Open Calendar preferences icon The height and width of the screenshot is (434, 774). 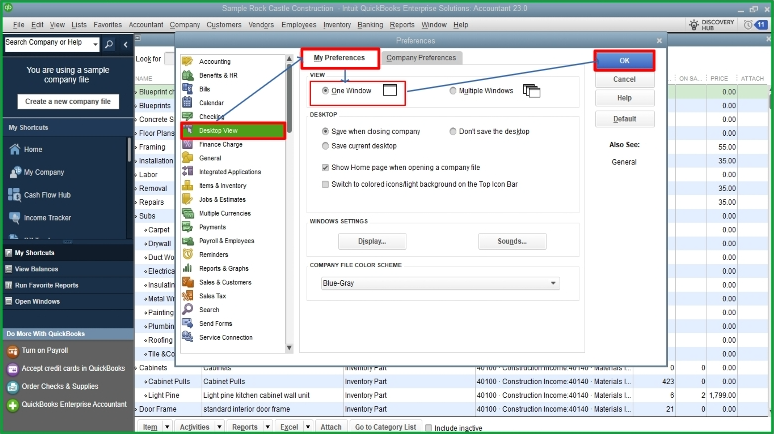pyautogui.click(x=188, y=103)
